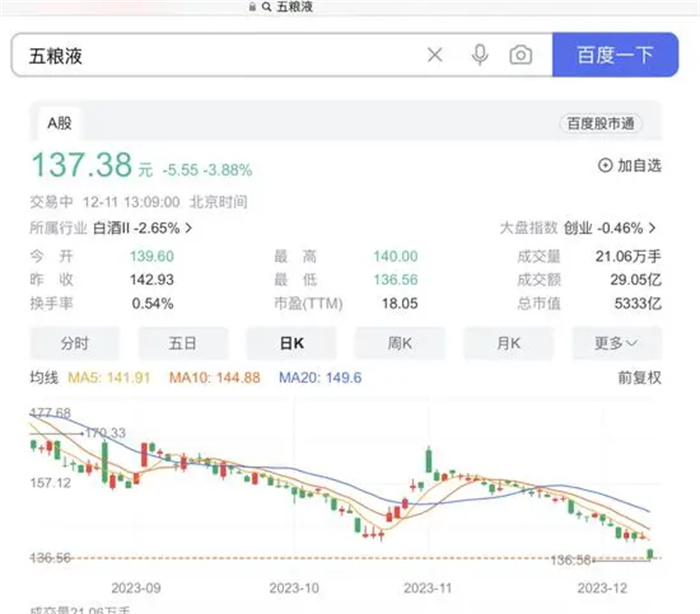Switch to the 周K chart tab
This screenshot has width=700, height=614.
(400, 343)
